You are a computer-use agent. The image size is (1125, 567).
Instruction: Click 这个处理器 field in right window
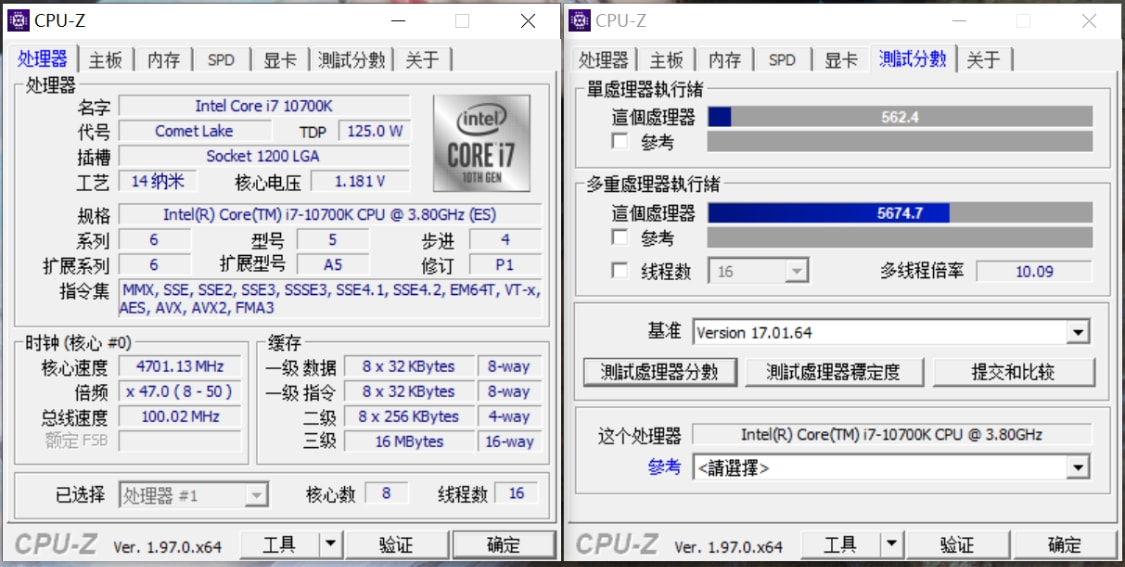(892, 435)
